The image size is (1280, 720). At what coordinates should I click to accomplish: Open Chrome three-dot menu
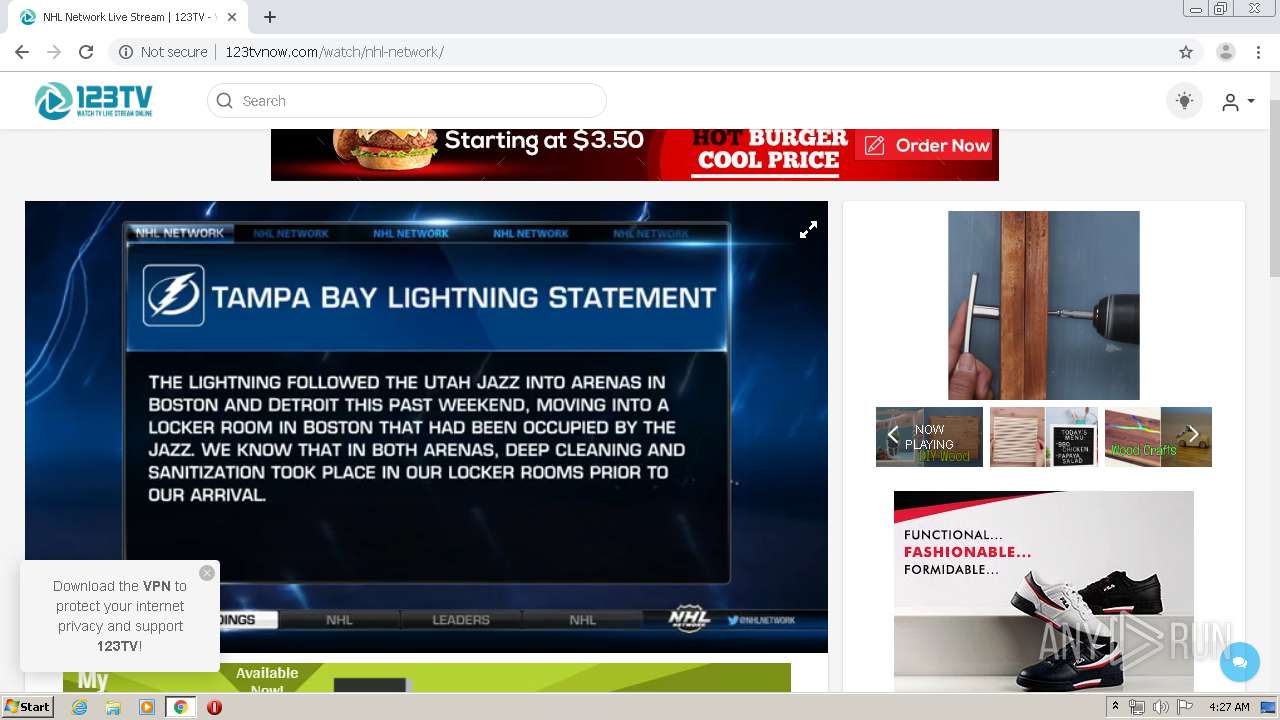(1258, 52)
